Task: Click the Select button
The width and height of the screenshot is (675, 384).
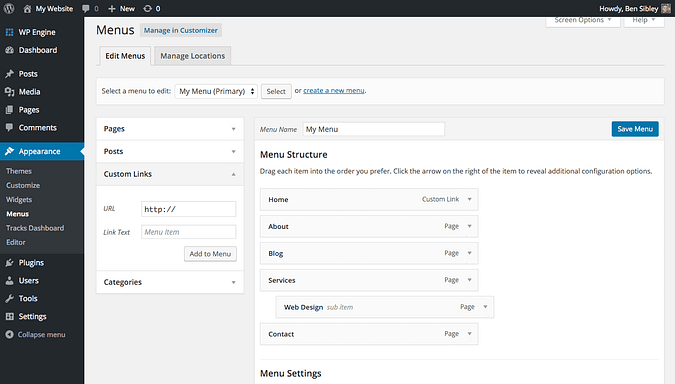Action: (276, 91)
